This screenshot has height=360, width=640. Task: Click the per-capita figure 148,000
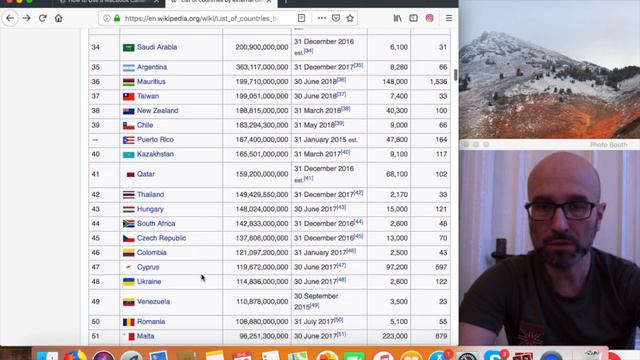click(x=395, y=82)
